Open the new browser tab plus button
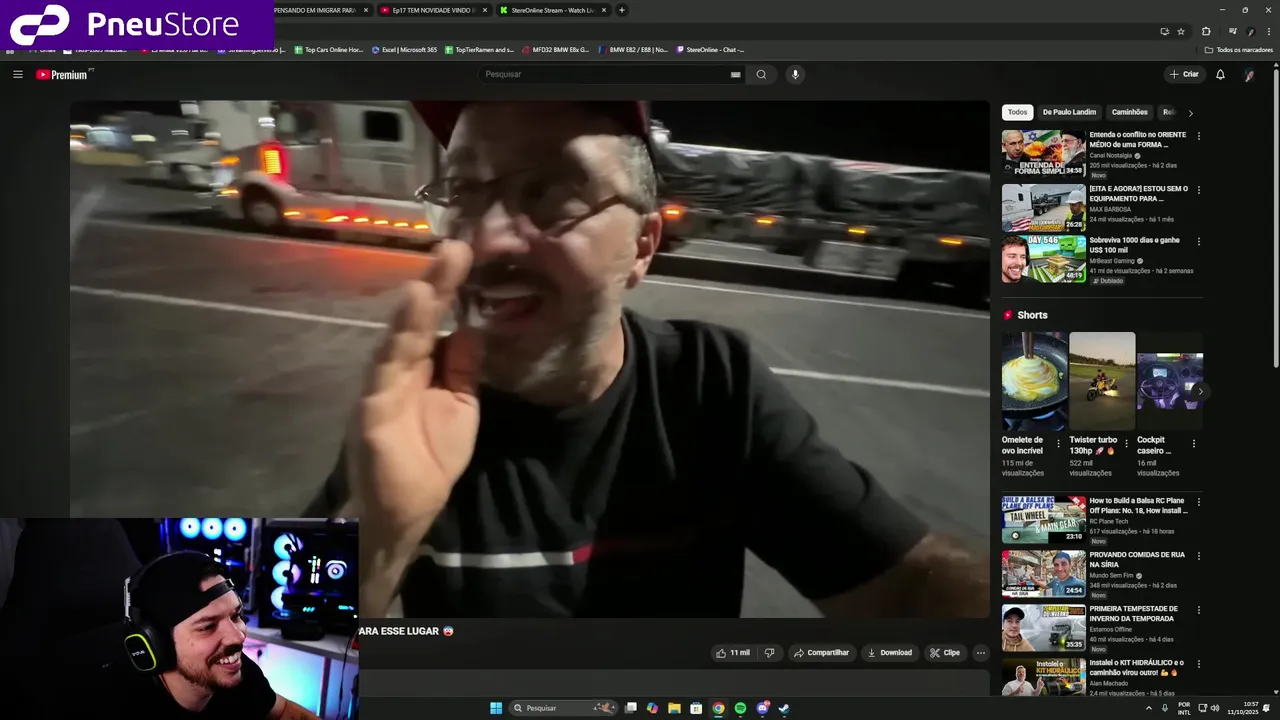The width and height of the screenshot is (1280, 720). (622, 10)
